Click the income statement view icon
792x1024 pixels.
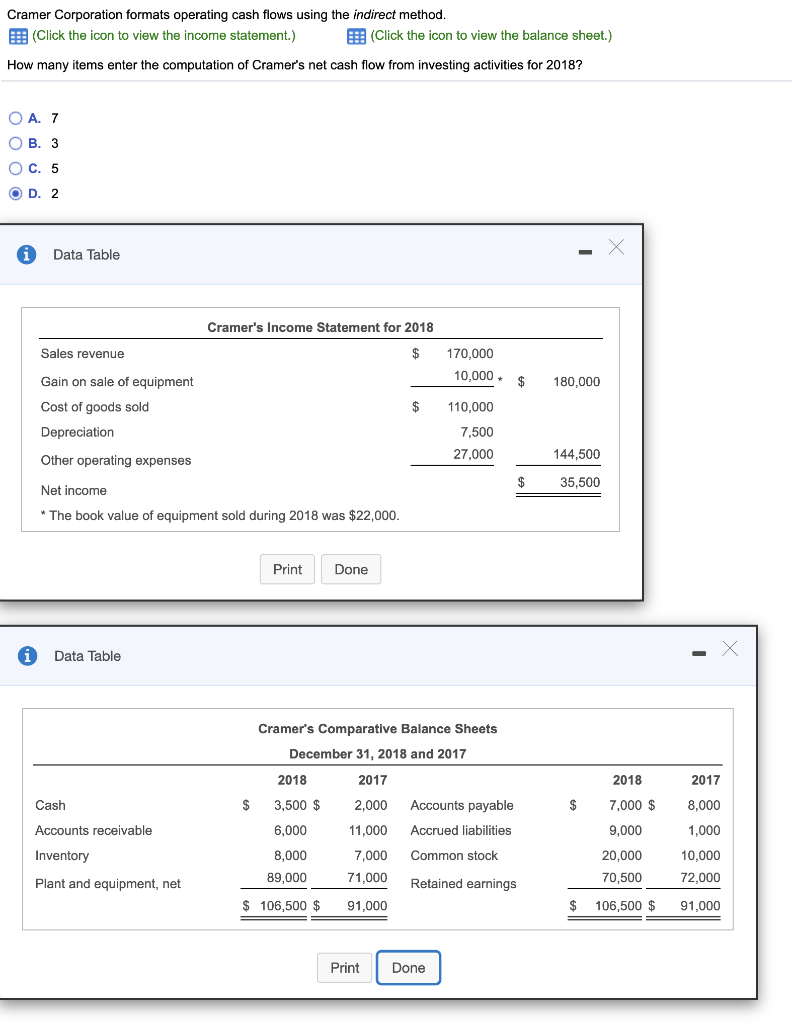[x=18, y=36]
